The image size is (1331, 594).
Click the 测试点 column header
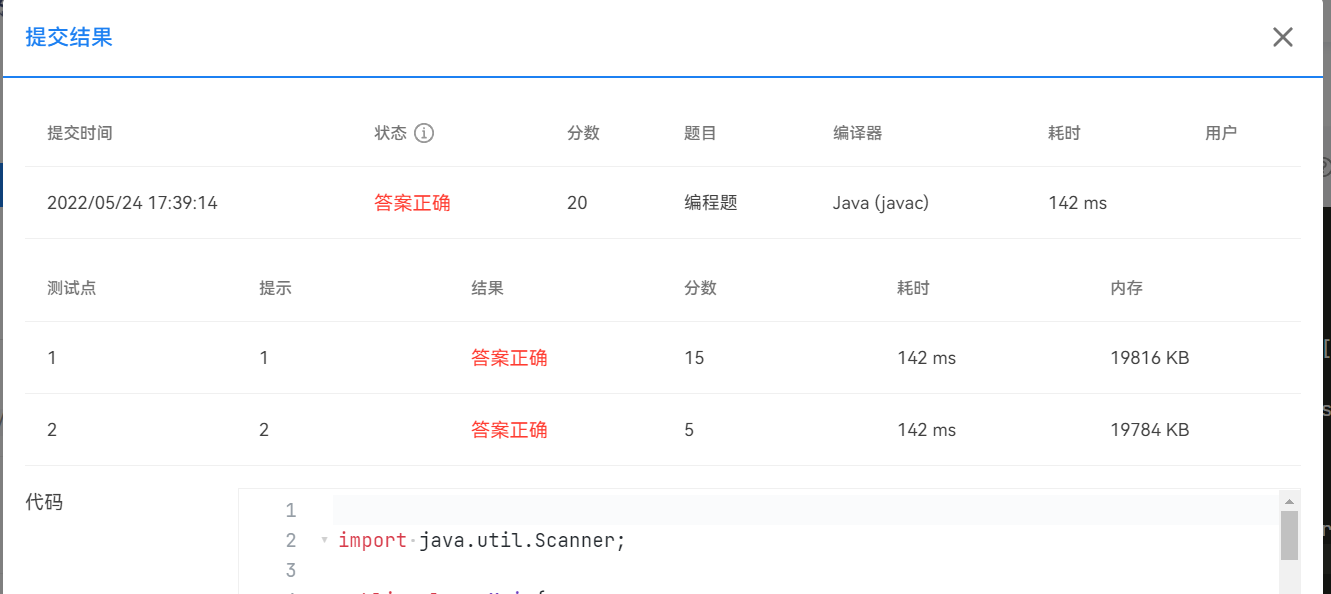coord(72,288)
